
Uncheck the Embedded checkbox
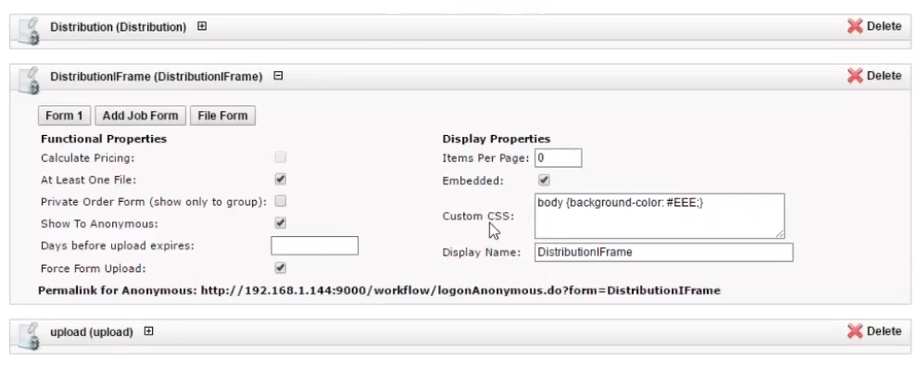(544, 180)
